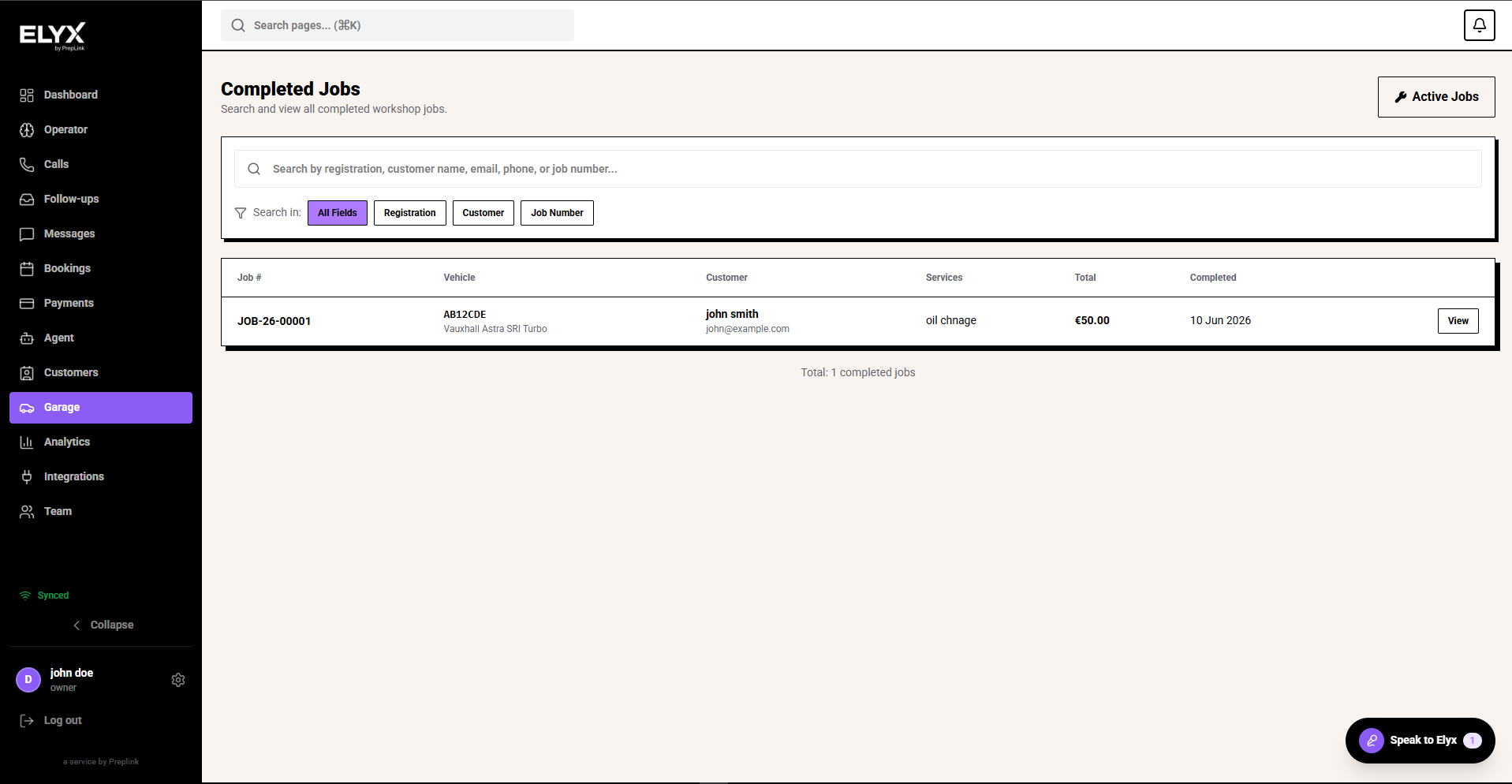
Task: Click the JOB-26-00001 job number
Action: [274, 321]
